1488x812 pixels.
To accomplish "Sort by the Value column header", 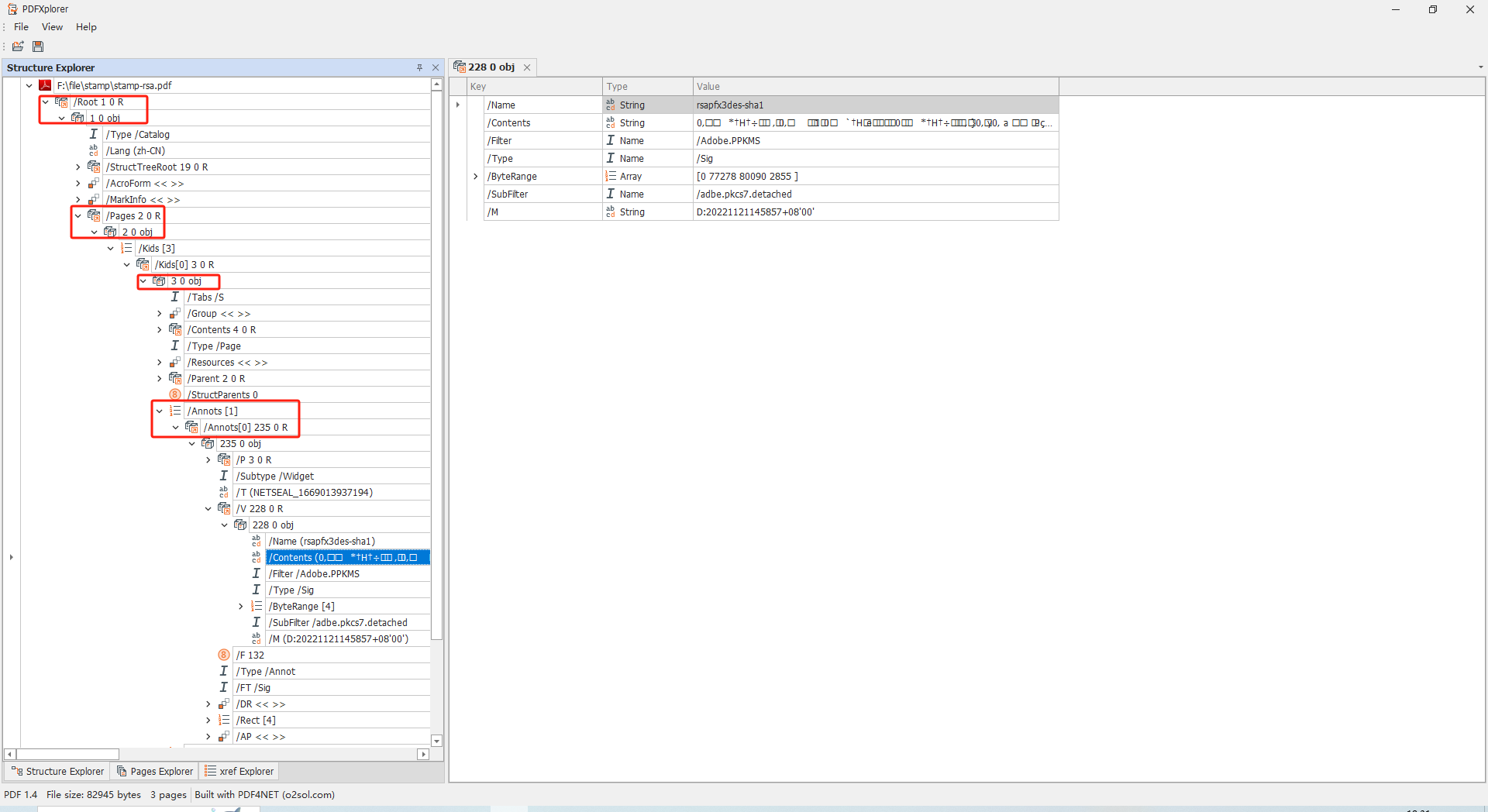I will 876,86.
